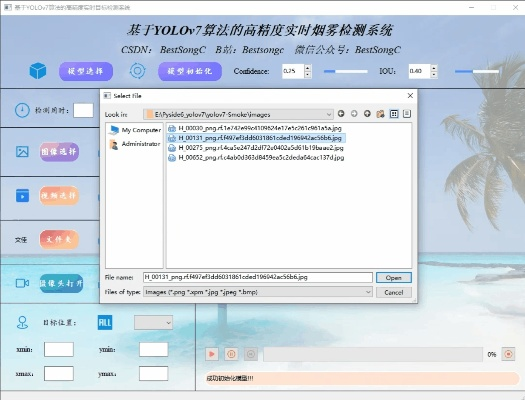Click the greyed stop button in playback bar
The height and width of the screenshot is (400, 525).
pos(251,354)
